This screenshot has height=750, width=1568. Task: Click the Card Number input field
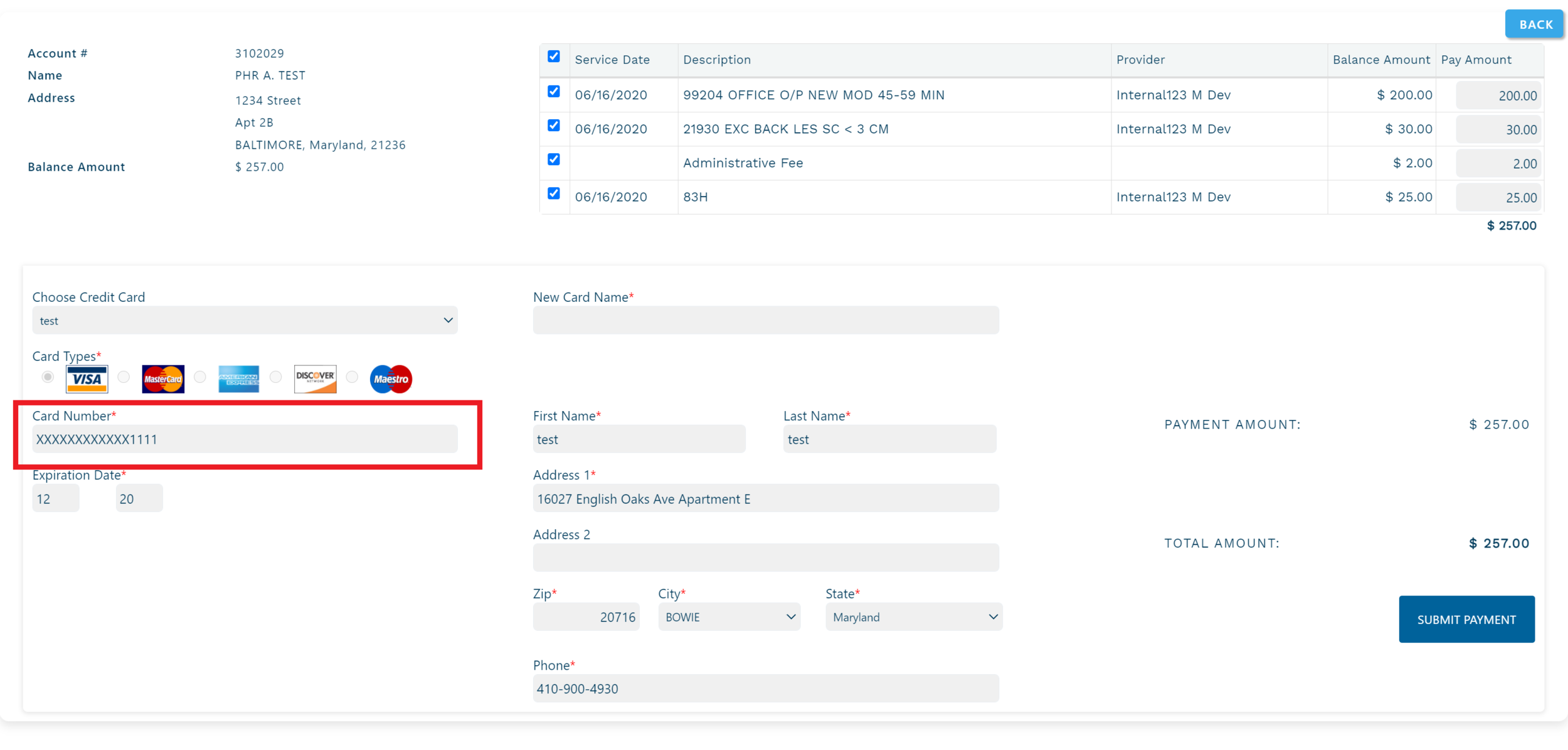click(x=245, y=439)
